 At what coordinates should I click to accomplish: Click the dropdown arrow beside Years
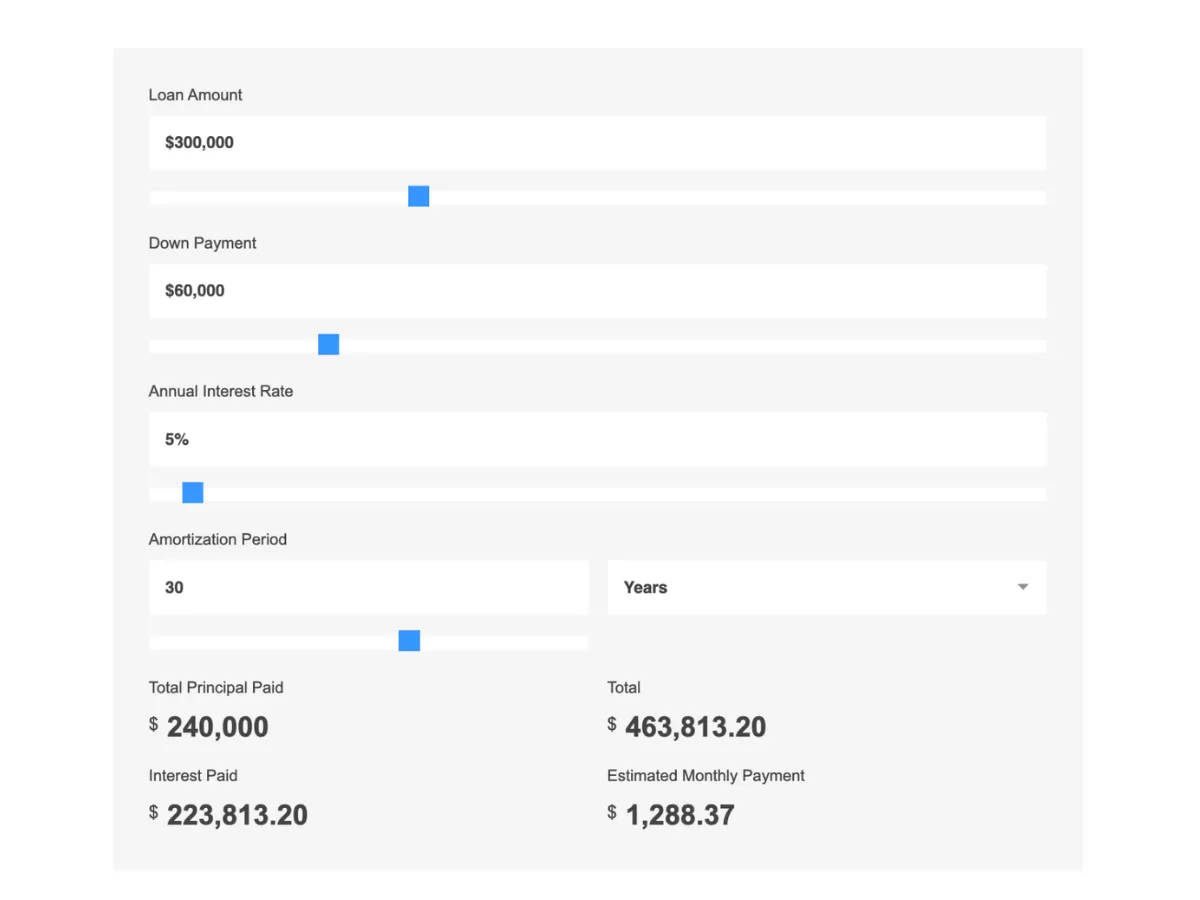pos(1022,587)
